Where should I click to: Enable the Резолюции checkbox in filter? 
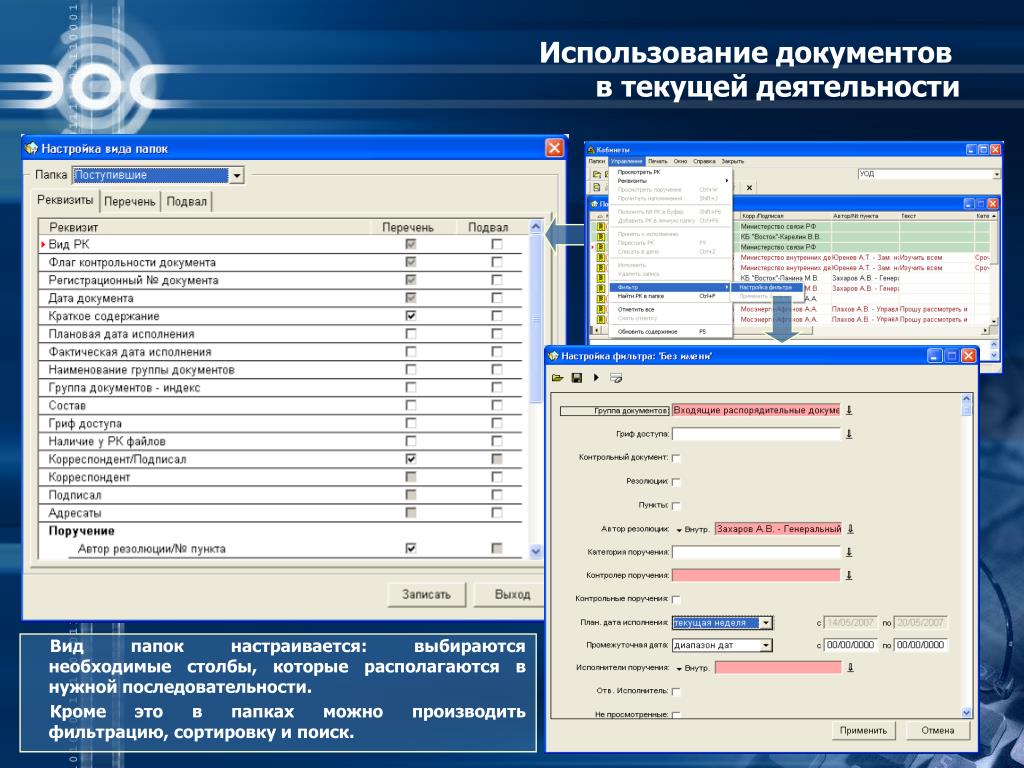pos(677,482)
